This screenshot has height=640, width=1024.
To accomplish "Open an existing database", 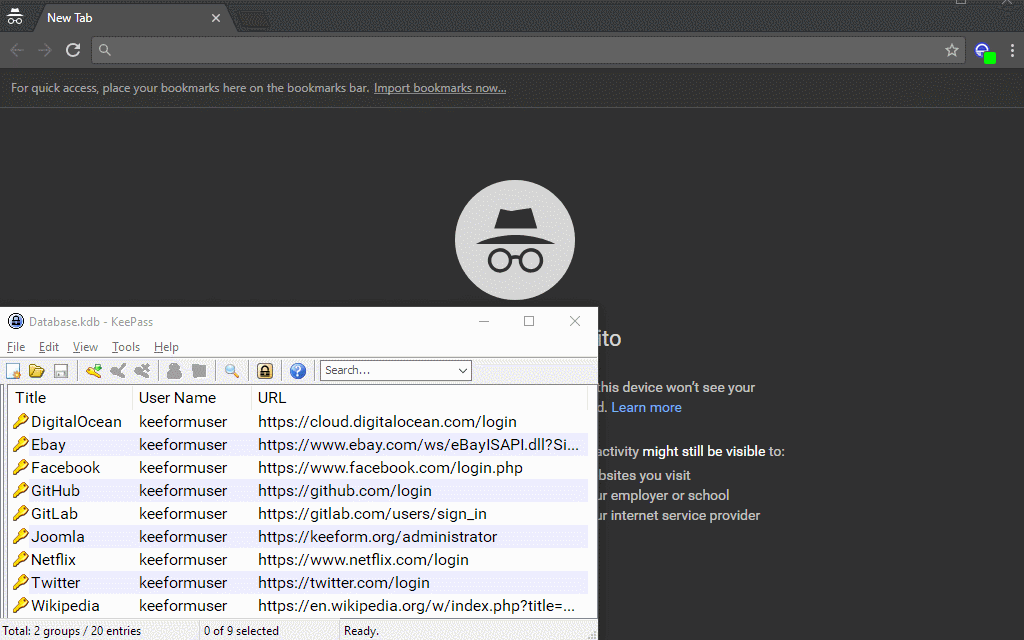I will click(x=37, y=370).
